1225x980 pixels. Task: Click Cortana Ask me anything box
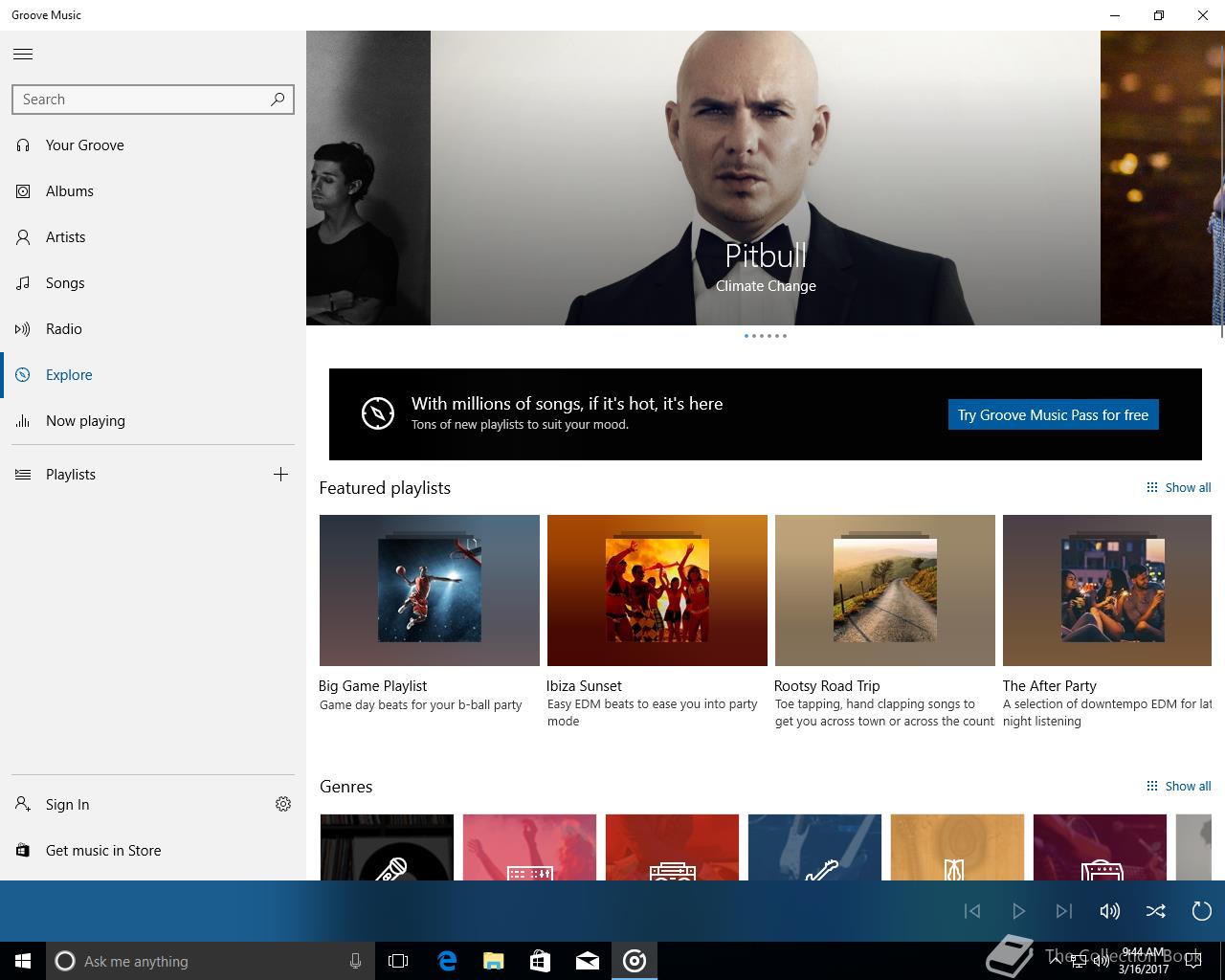coord(211,961)
